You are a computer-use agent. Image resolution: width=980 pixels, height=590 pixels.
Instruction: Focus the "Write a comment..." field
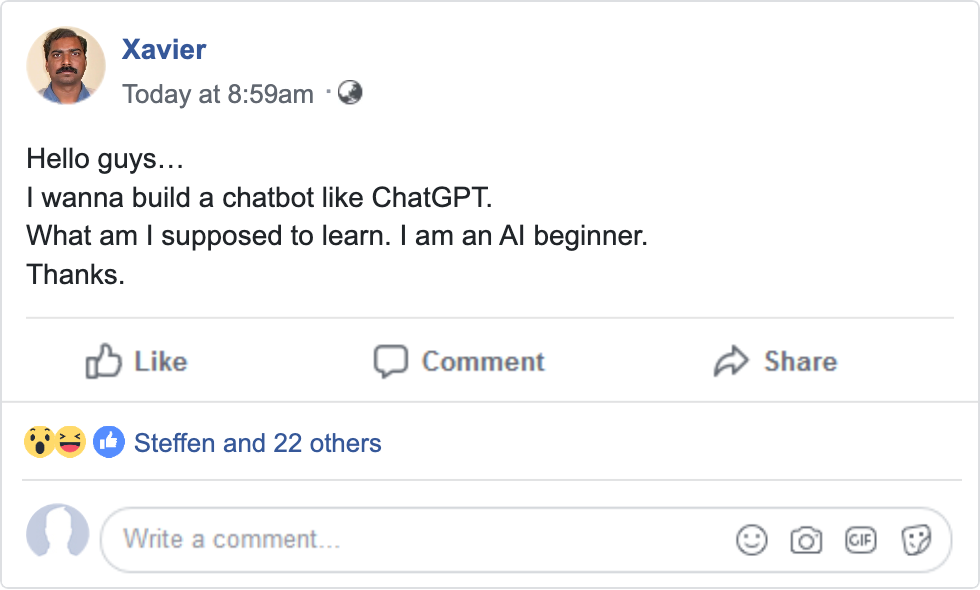(x=400, y=540)
